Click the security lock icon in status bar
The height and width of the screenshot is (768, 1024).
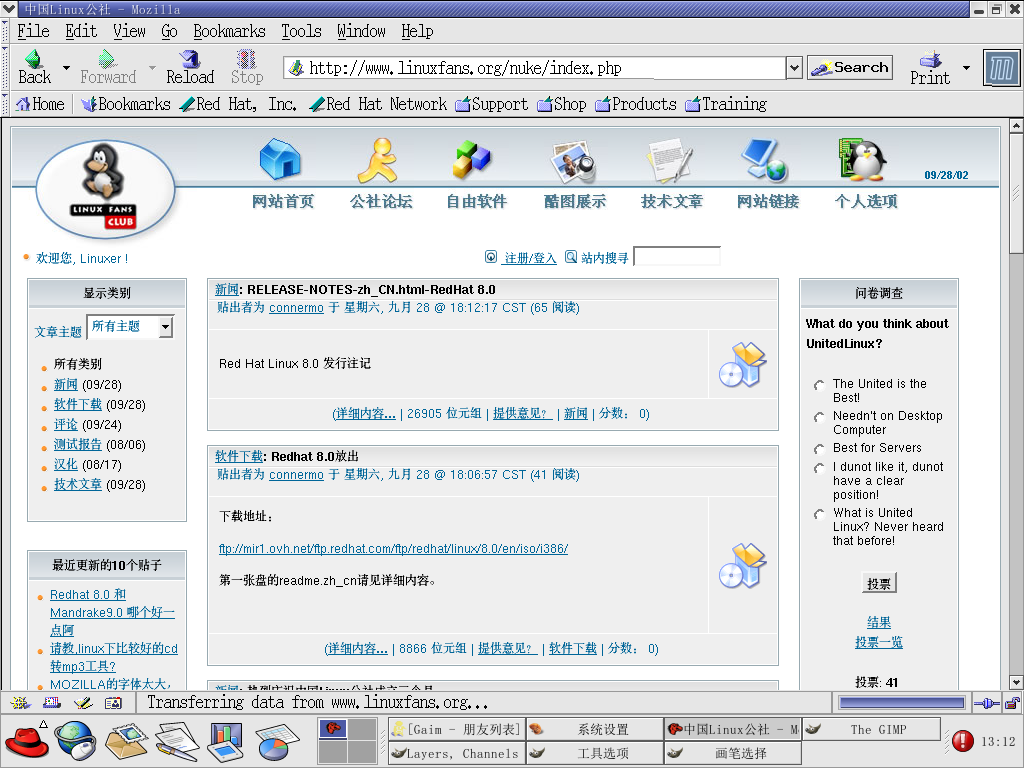click(x=1012, y=703)
